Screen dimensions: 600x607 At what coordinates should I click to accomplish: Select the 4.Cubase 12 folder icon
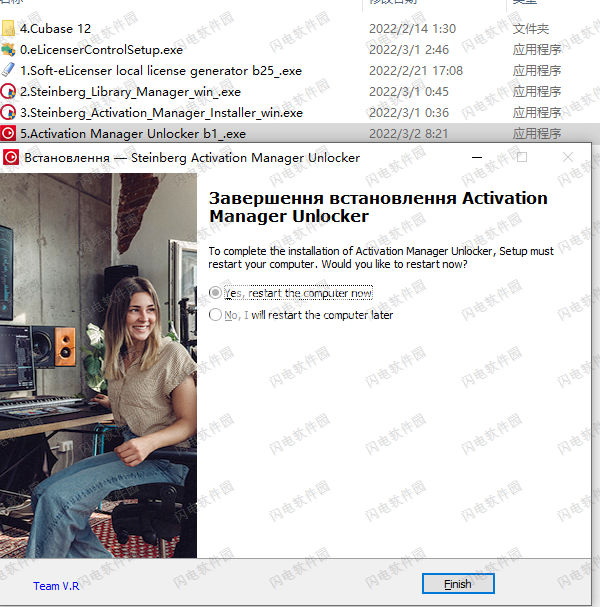coord(8,28)
